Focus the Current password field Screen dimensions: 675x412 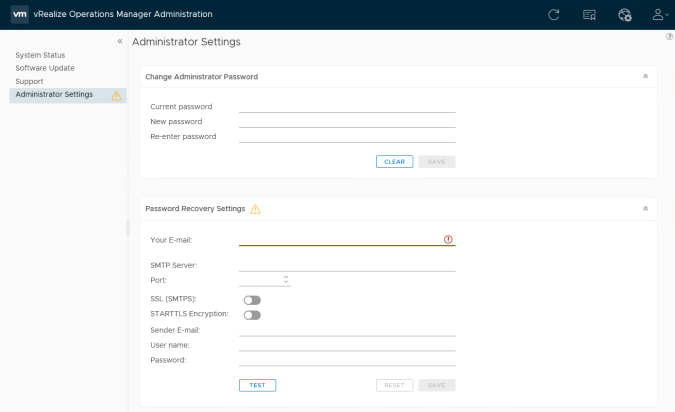pyautogui.click(x=347, y=106)
